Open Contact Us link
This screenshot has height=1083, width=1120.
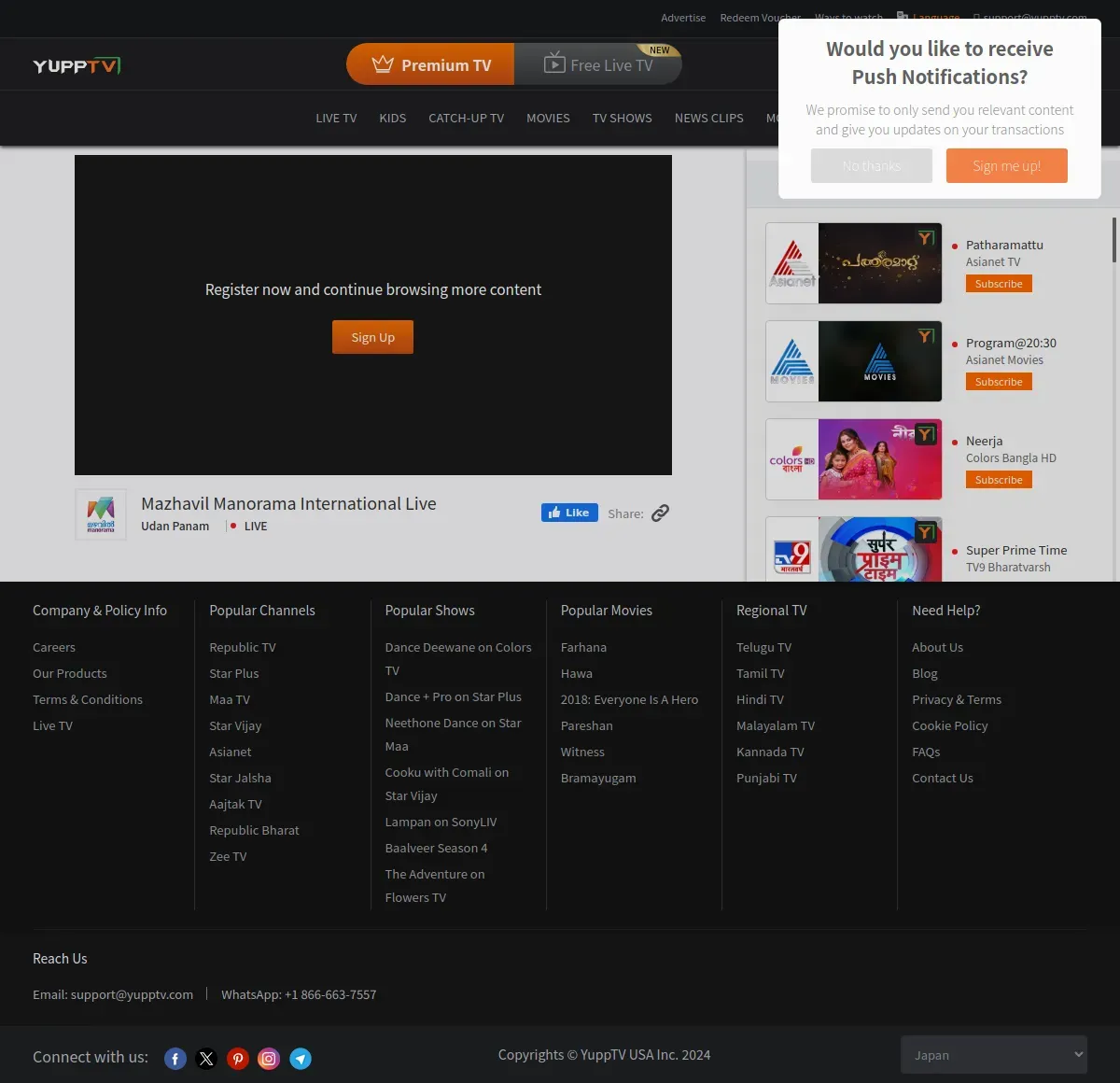(942, 778)
